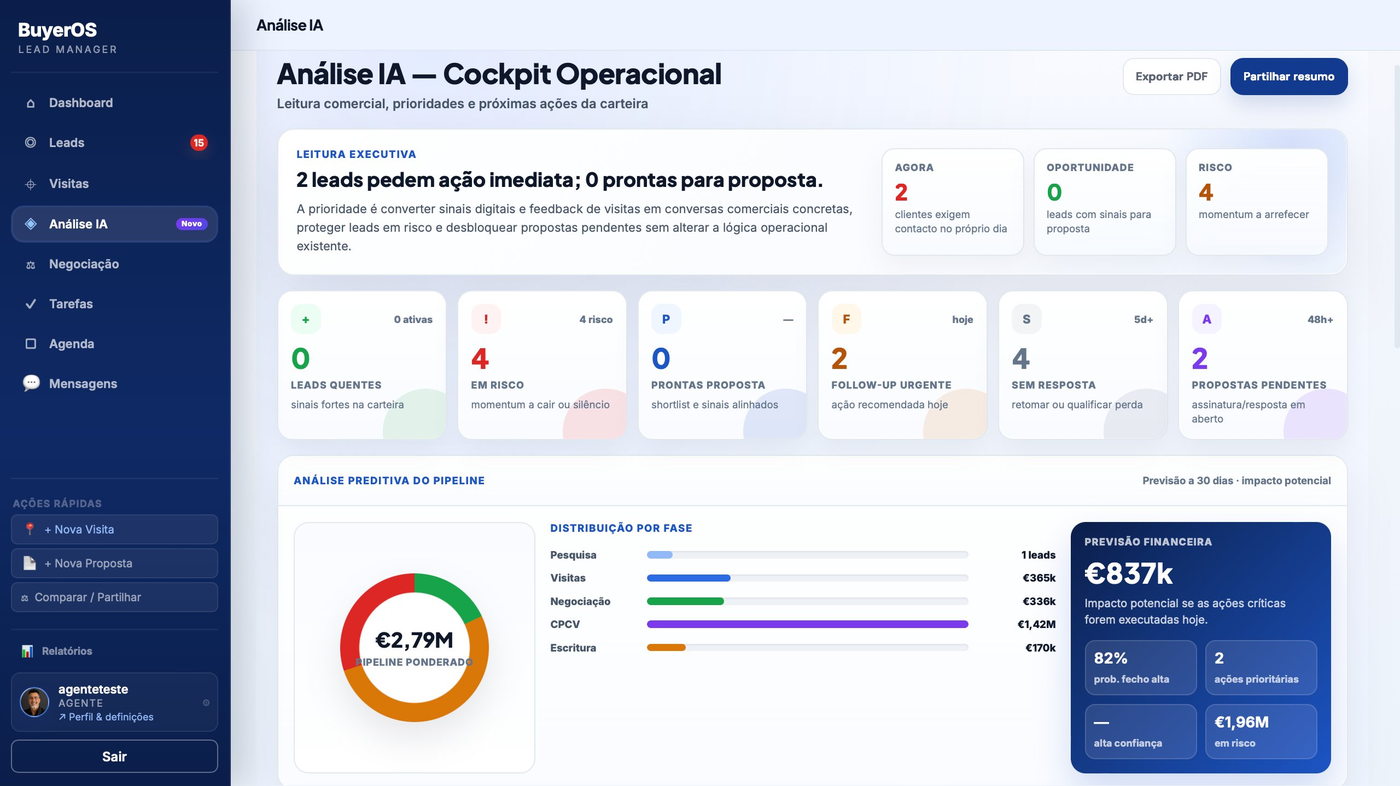Click the €1,96M em risco tile

pos(1260,732)
